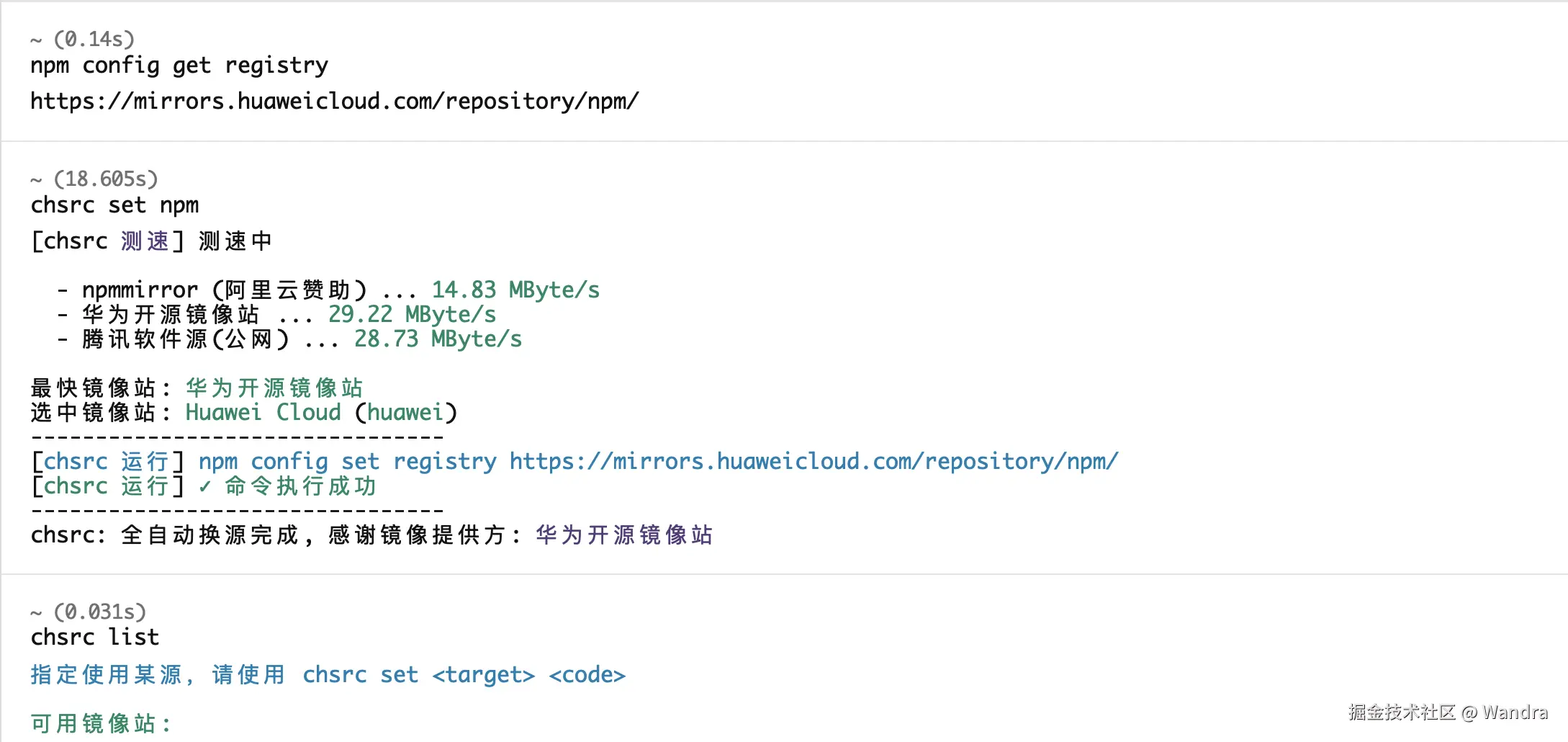Click the 18.605s execution time label
Viewport: 1568px width, 742px height.
pos(106,179)
